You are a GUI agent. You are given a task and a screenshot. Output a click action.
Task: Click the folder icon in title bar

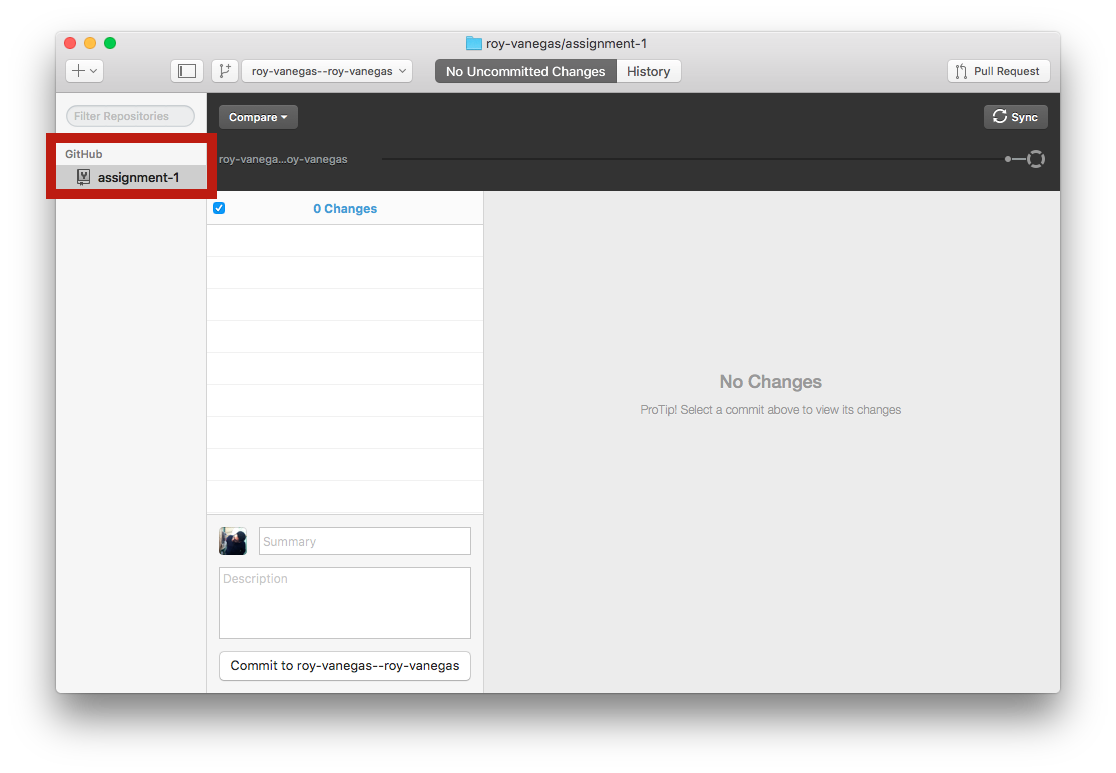(473, 43)
